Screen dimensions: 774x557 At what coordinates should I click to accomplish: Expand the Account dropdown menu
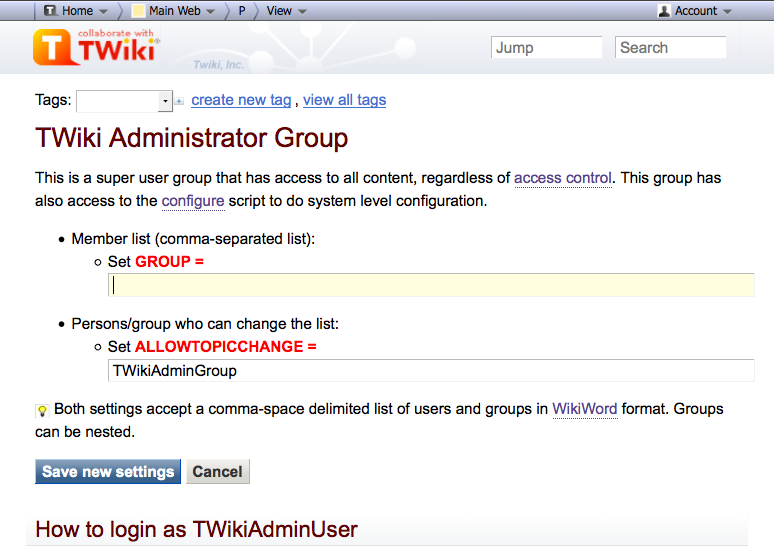coord(727,12)
